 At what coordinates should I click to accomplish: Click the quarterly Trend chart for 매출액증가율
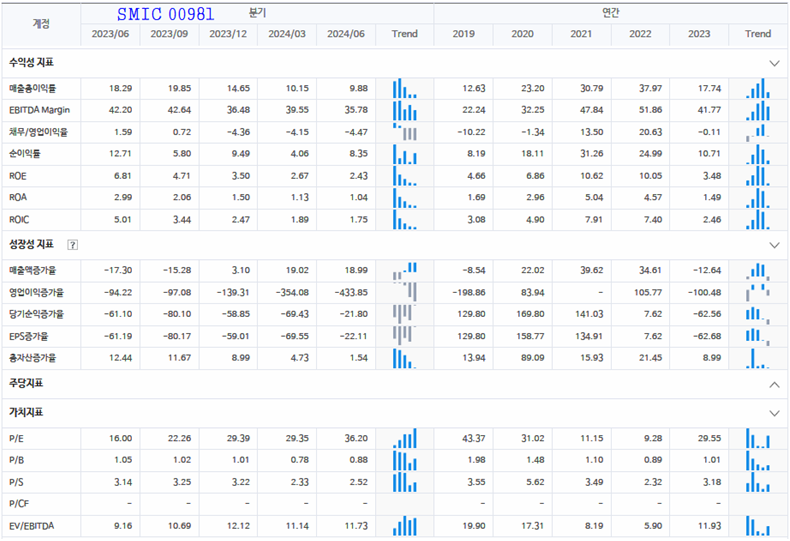tap(405, 271)
